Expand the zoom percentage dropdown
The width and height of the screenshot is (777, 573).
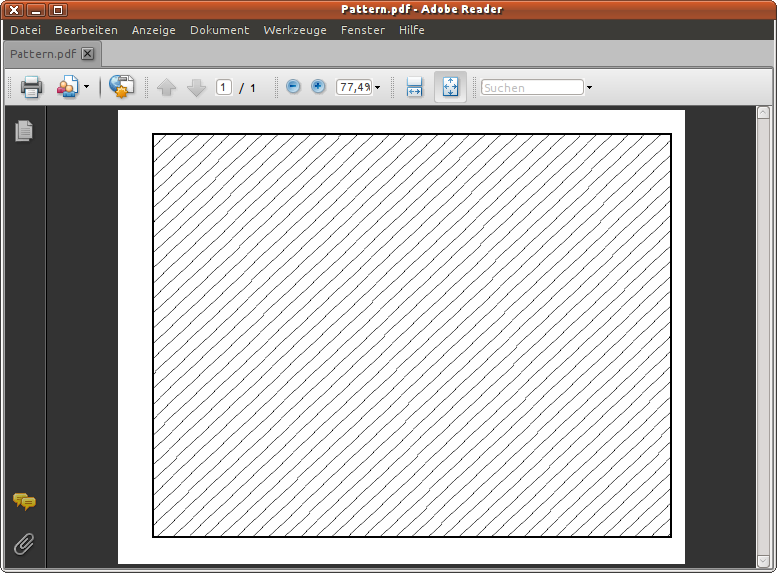pos(377,88)
